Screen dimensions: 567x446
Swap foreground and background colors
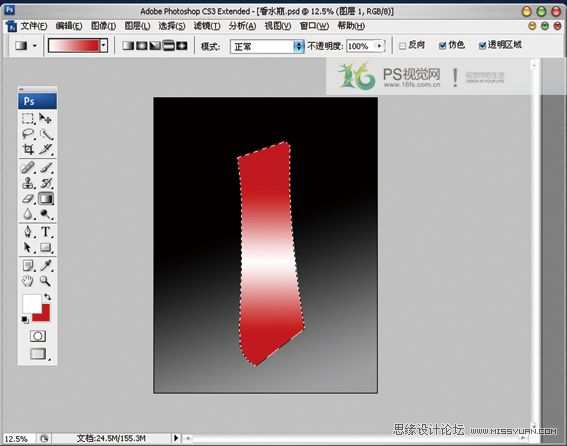[x=47, y=297]
